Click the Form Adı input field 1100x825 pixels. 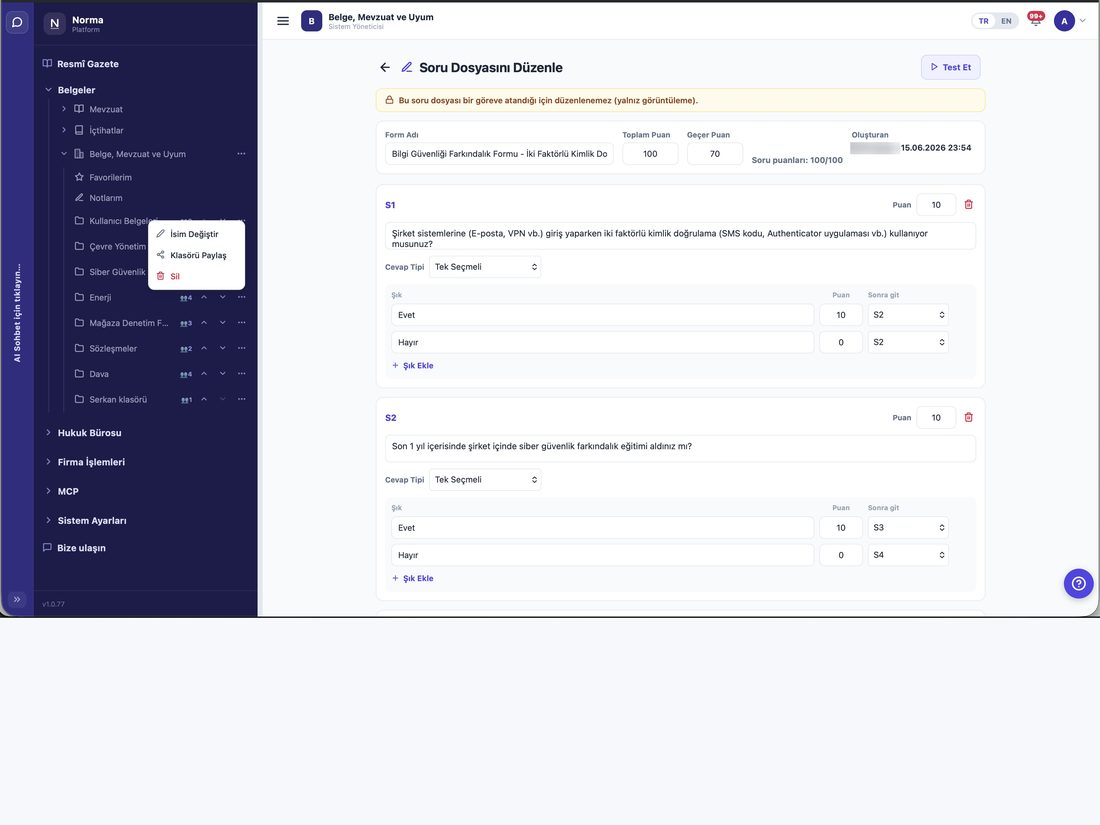tap(499, 154)
